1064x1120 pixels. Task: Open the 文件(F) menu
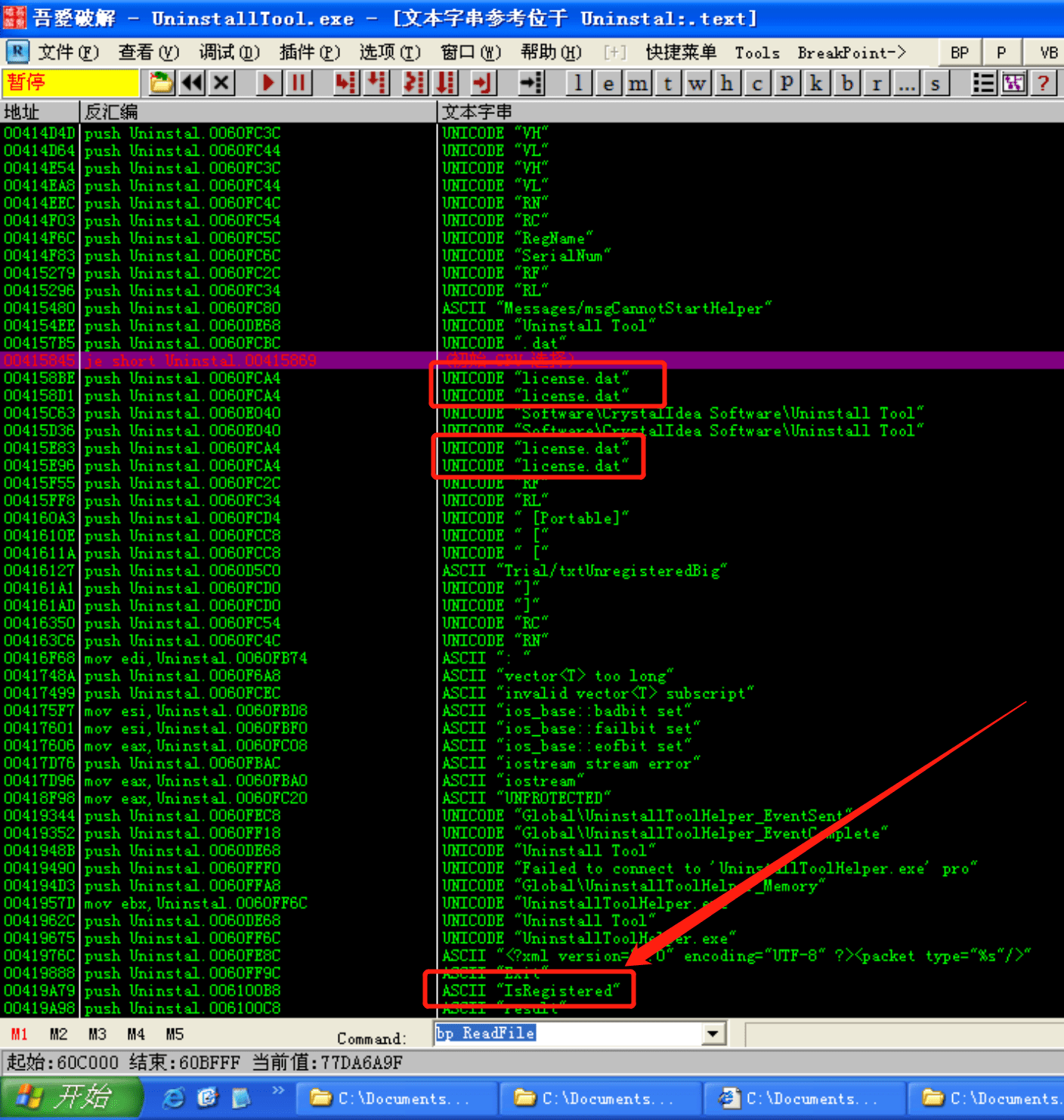coord(68,52)
